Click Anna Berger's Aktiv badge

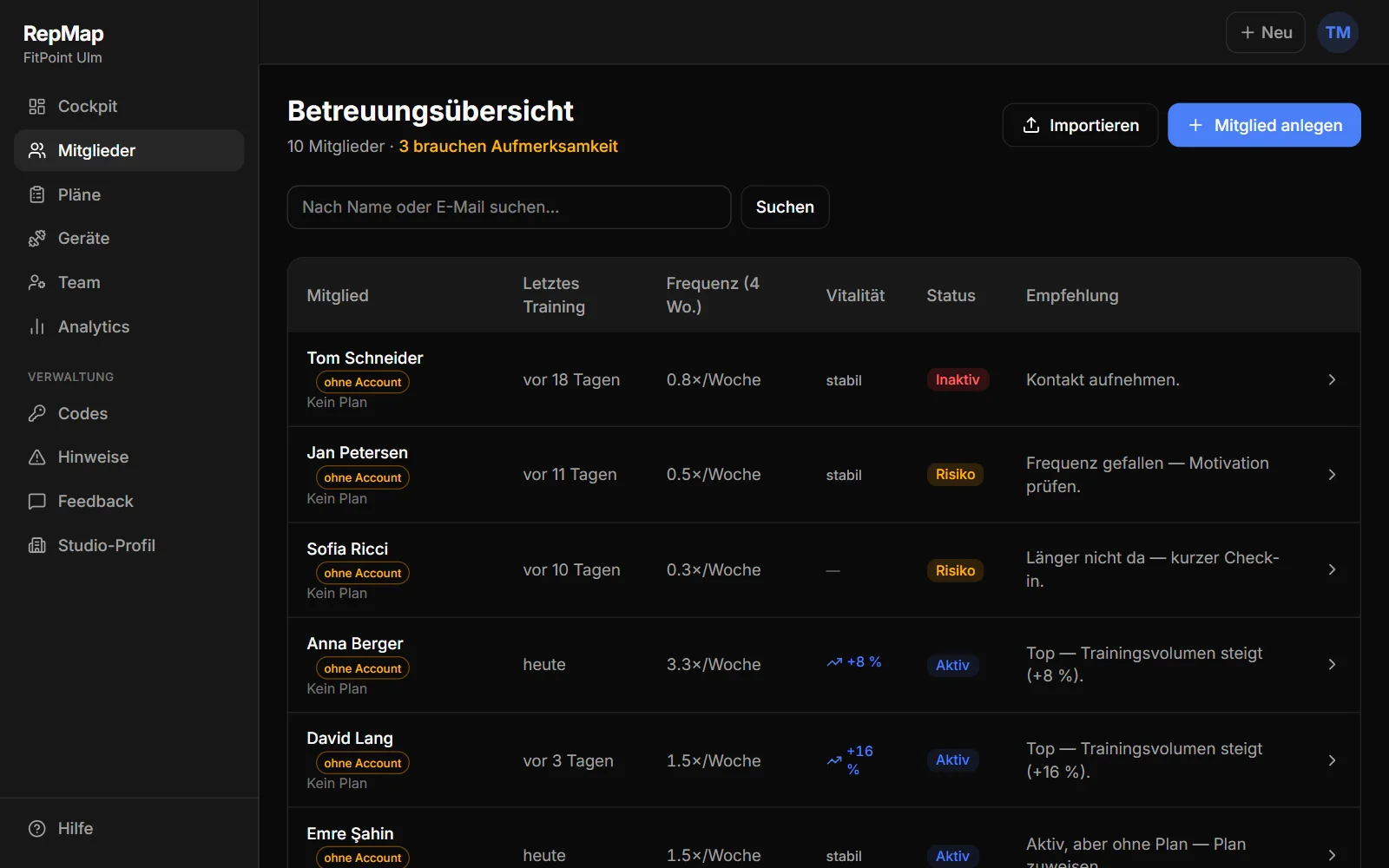(952, 665)
